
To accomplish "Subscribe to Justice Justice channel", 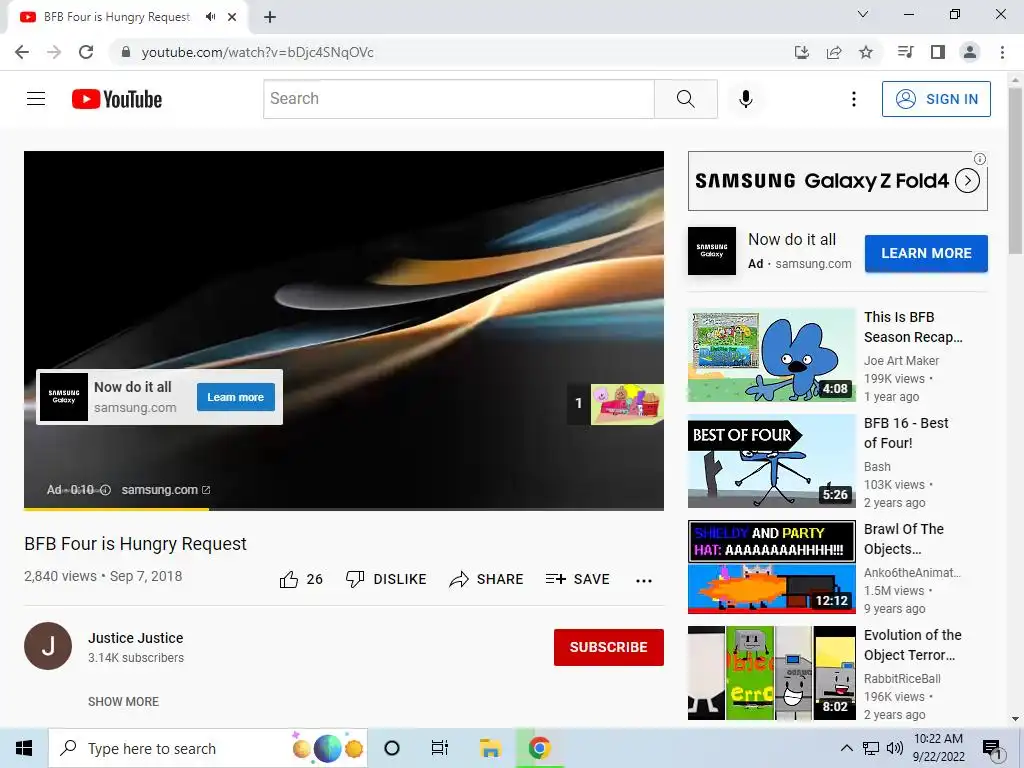I will 609,647.
